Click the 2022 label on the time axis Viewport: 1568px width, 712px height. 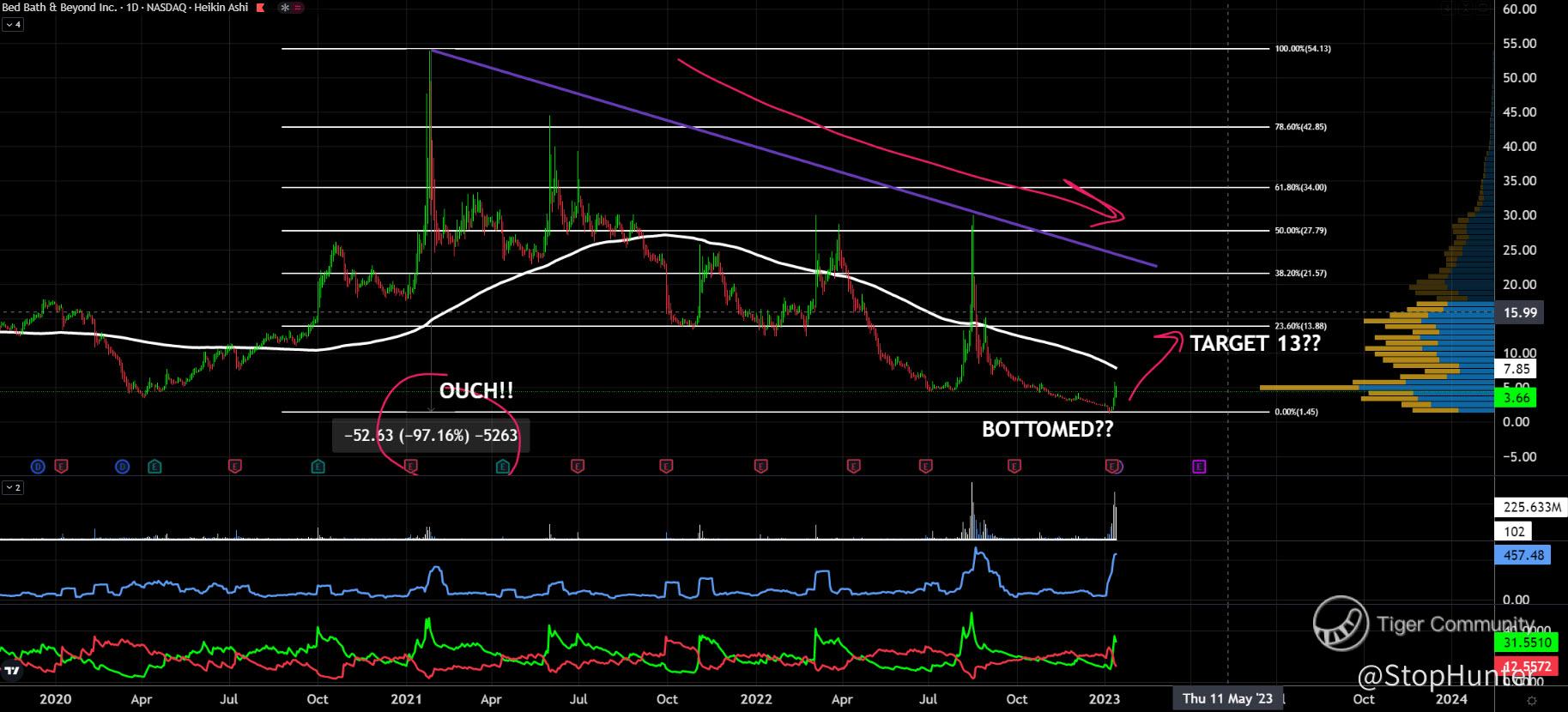(x=756, y=699)
